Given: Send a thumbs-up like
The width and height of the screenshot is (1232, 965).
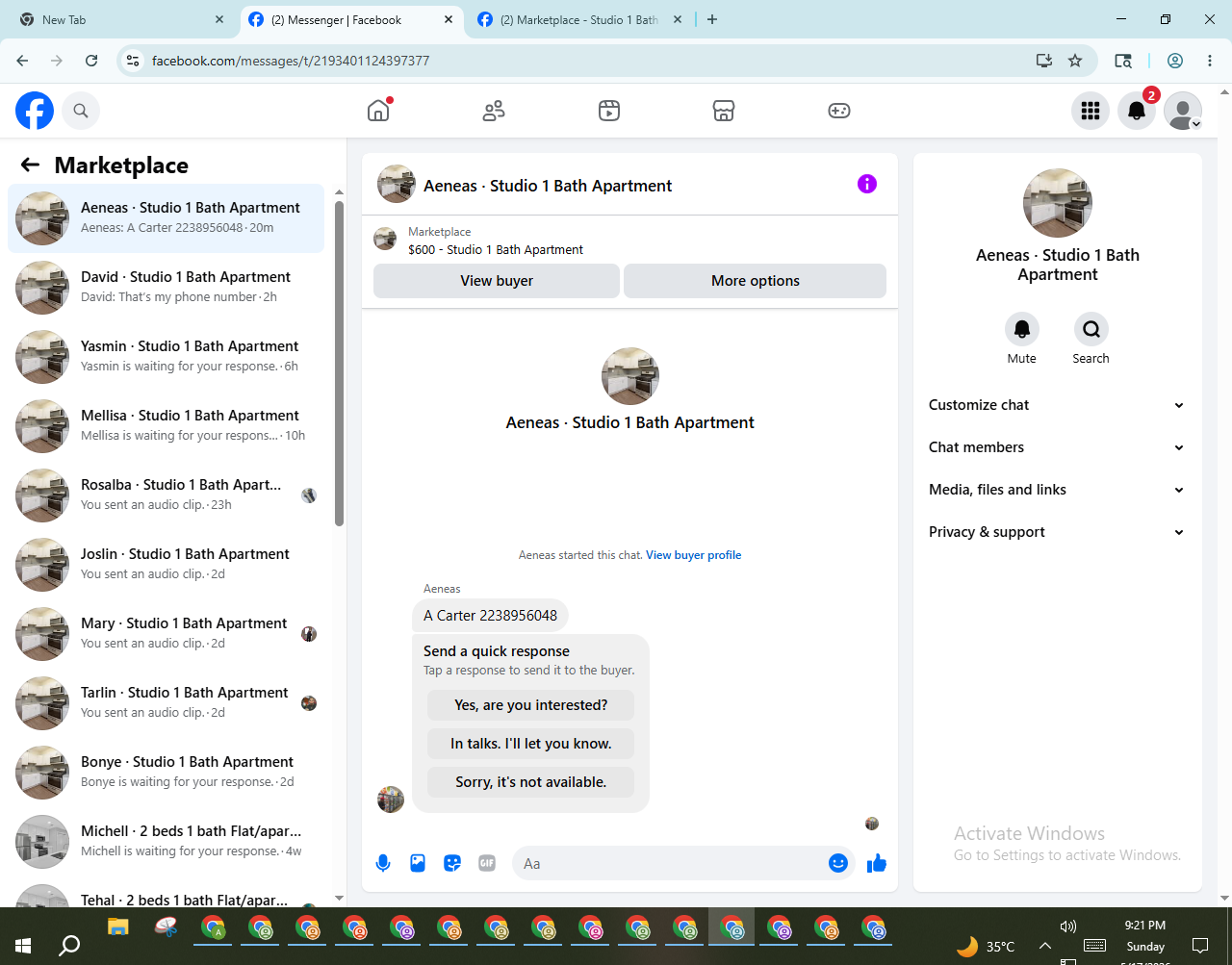Looking at the screenshot, I should point(877,863).
